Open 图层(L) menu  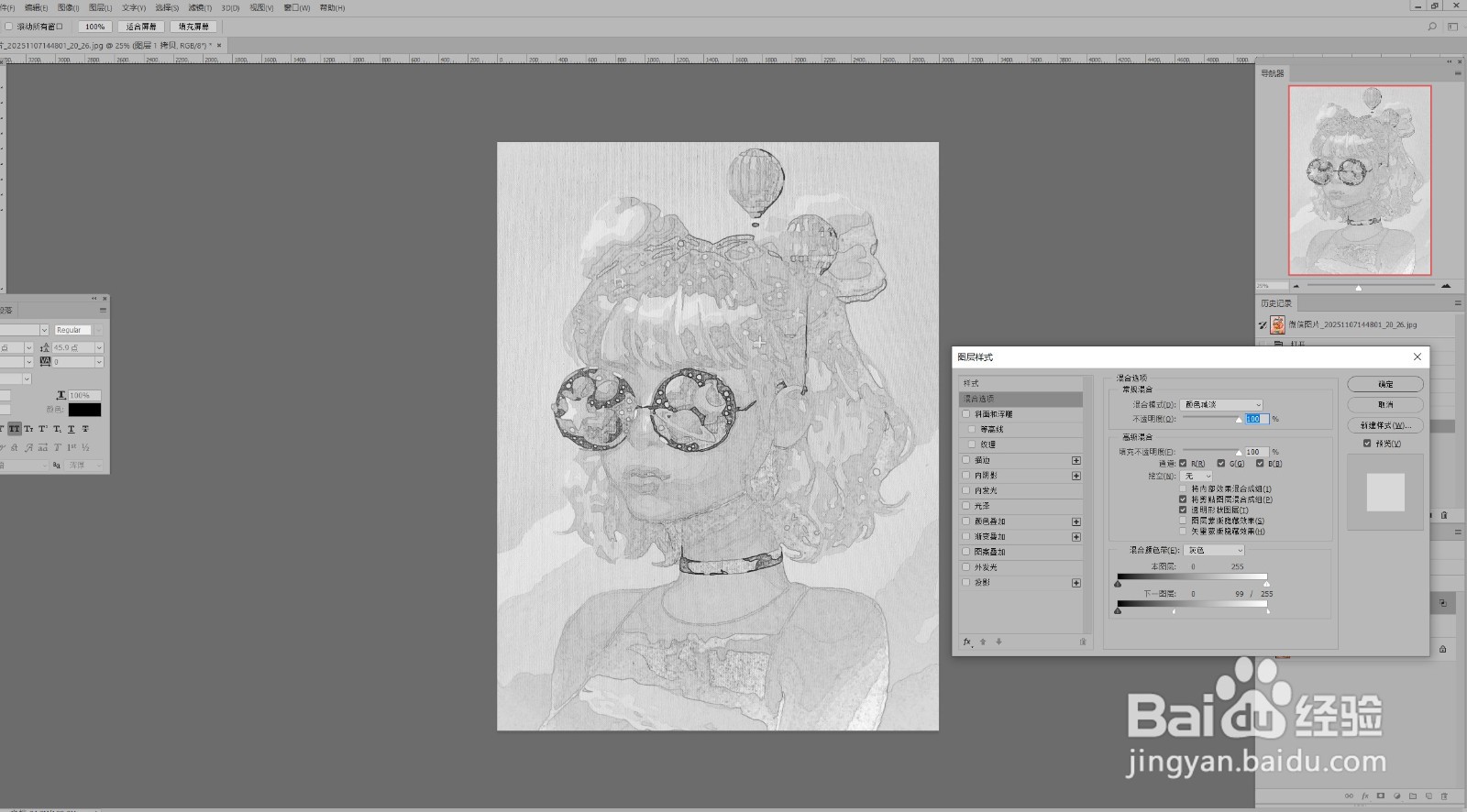coord(101,7)
